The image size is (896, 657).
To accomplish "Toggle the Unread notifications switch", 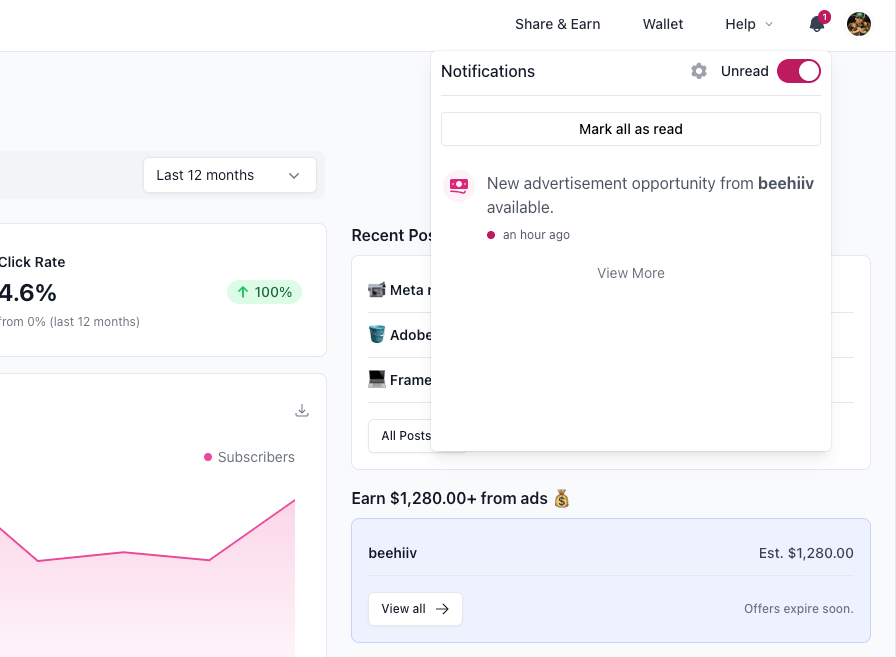I will coord(798,71).
